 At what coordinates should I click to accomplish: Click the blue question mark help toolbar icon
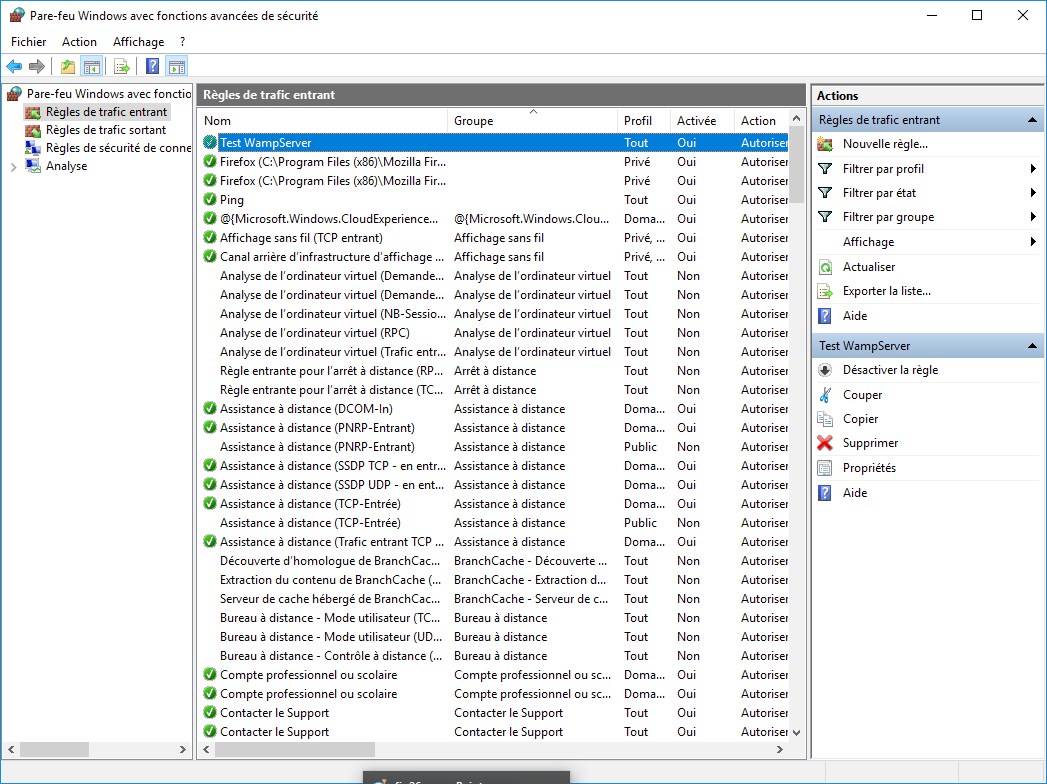(x=152, y=67)
